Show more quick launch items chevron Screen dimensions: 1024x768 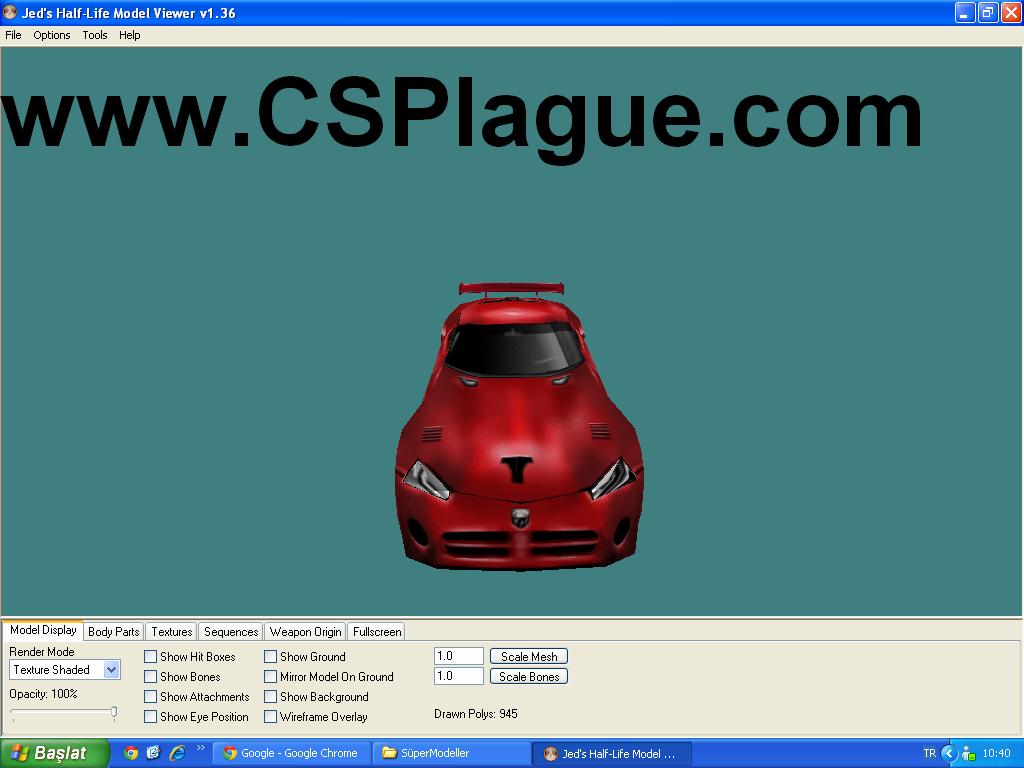pyautogui.click(x=200, y=748)
